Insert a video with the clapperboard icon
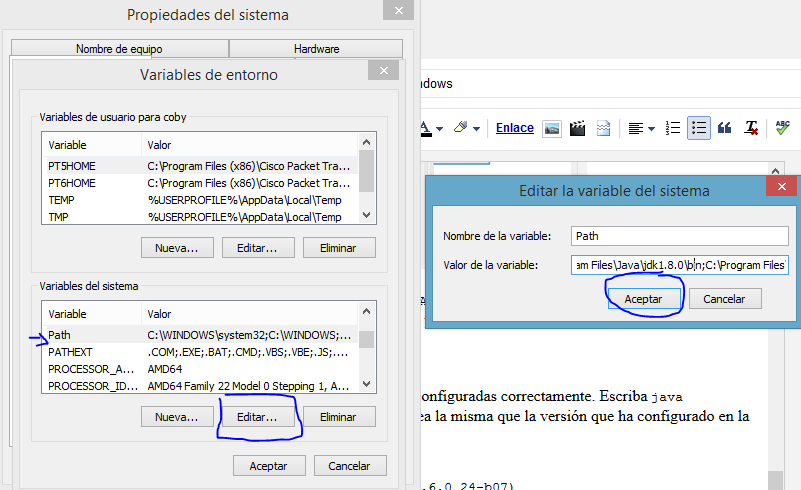This screenshot has height=490, width=801. coord(577,128)
